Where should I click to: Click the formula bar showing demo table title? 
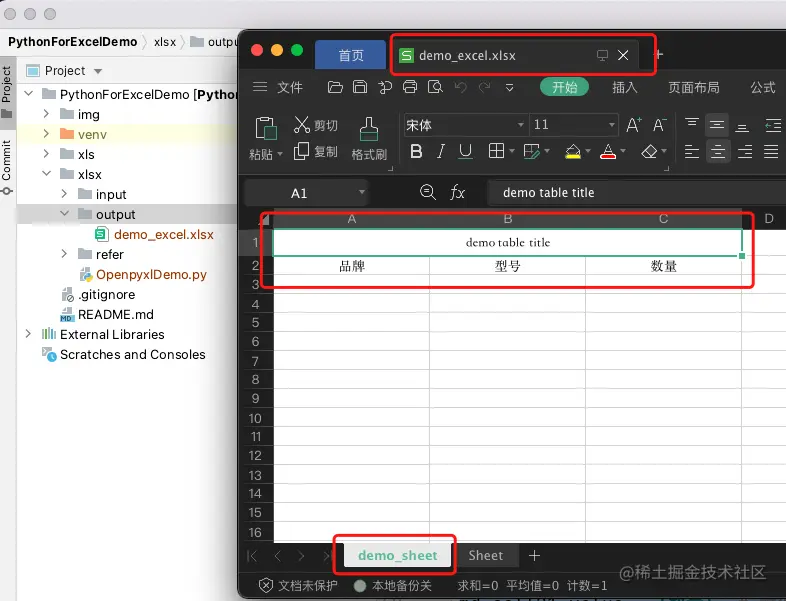637,192
